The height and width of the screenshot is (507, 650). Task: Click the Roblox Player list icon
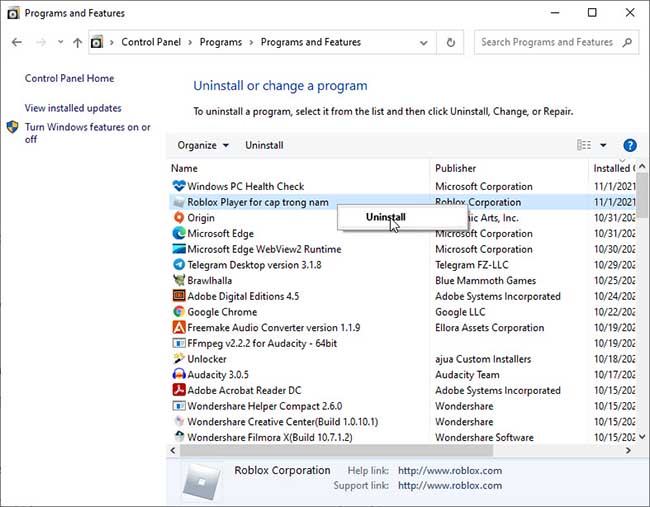(179, 202)
